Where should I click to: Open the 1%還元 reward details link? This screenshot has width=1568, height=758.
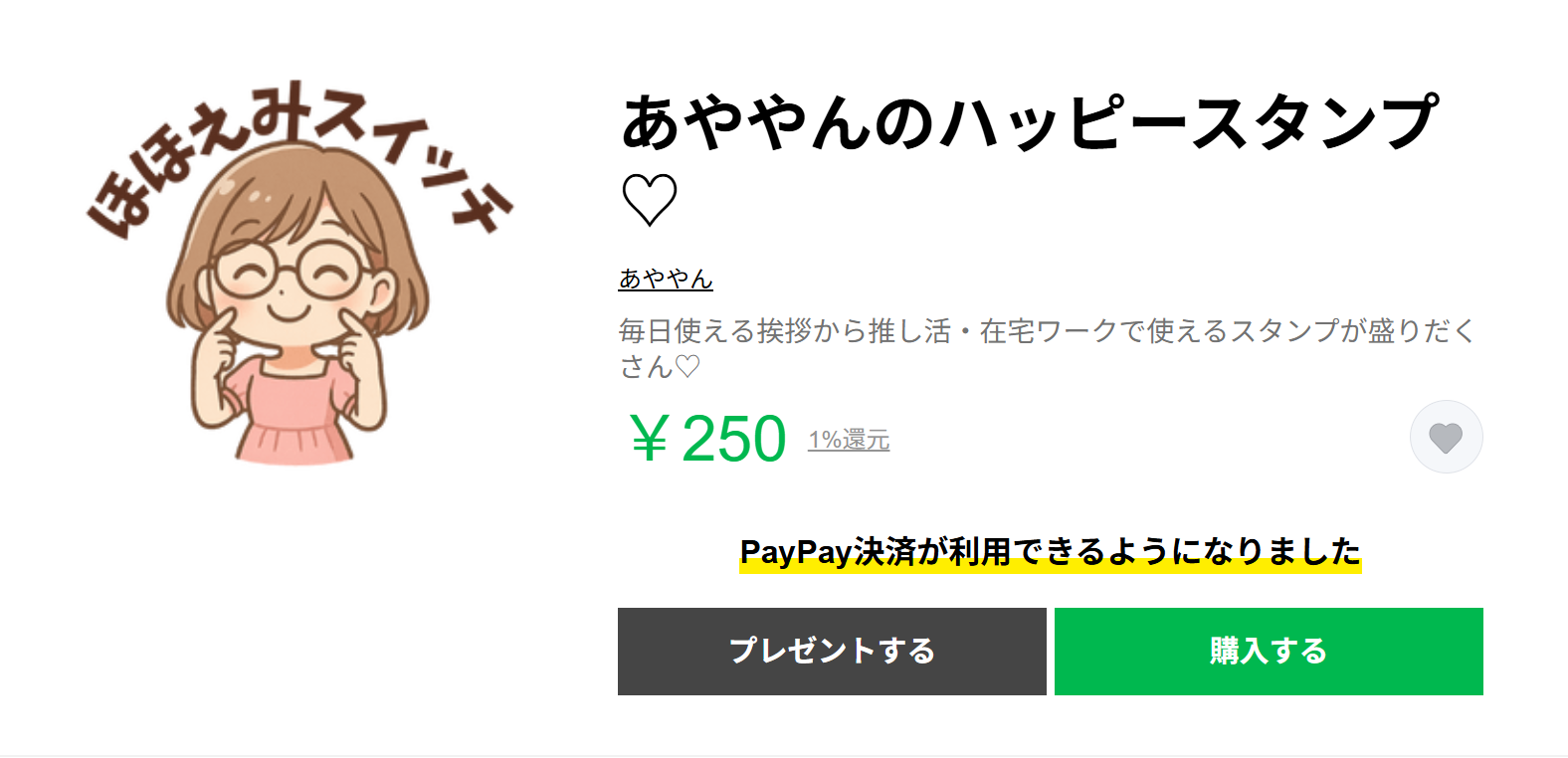point(849,440)
